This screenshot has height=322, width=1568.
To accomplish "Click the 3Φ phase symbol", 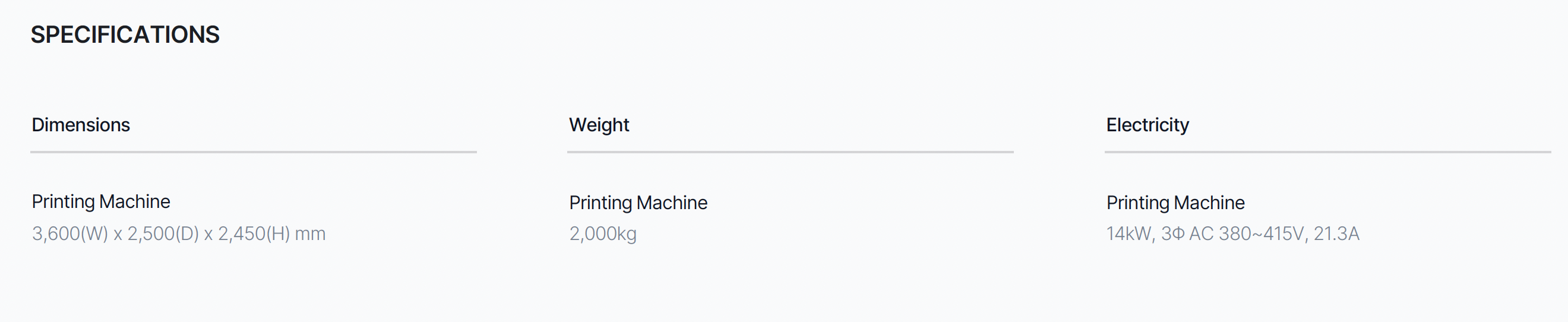I will tap(1172, 233).
